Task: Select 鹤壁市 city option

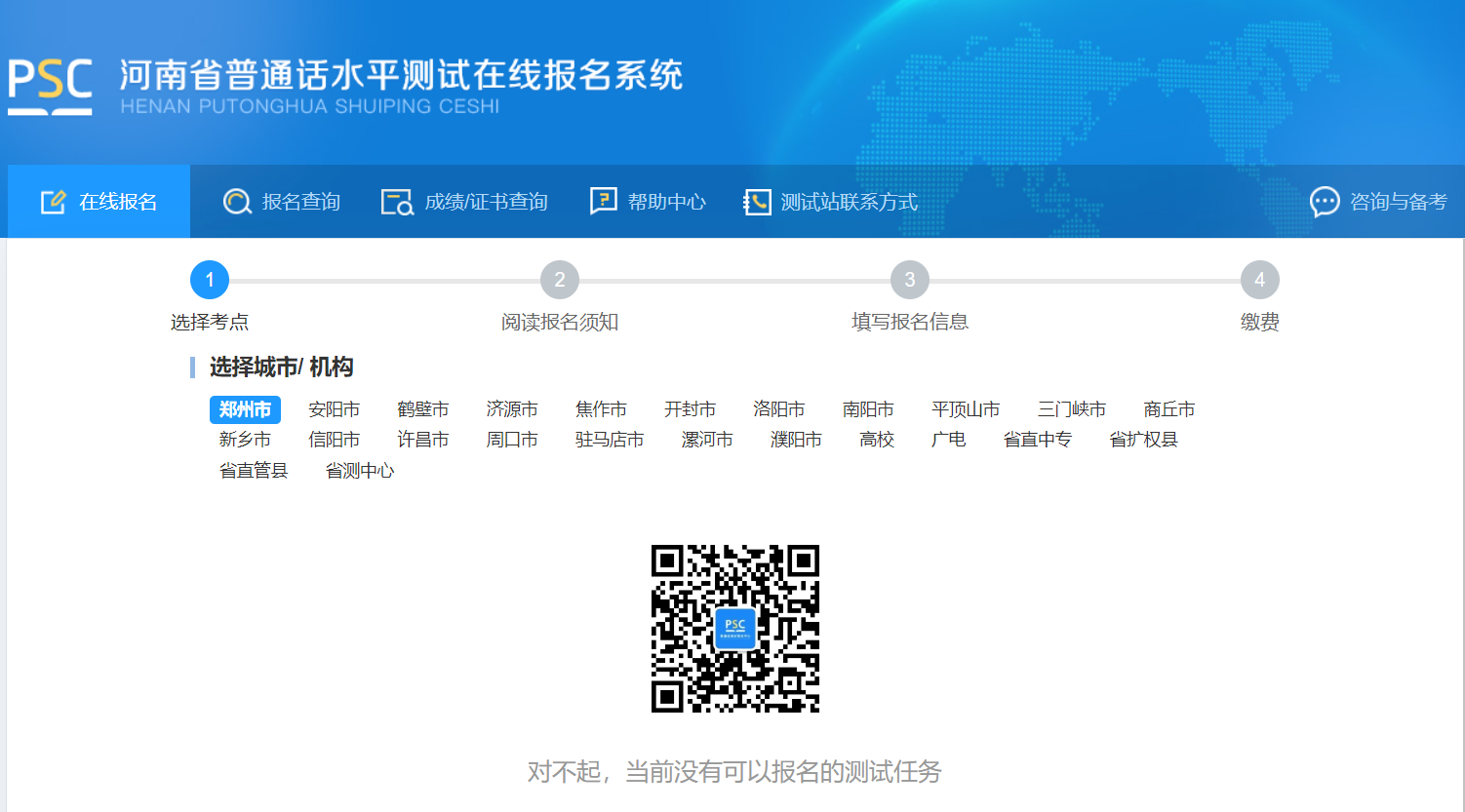Action: pyautogui.click(x=423, y=409)
